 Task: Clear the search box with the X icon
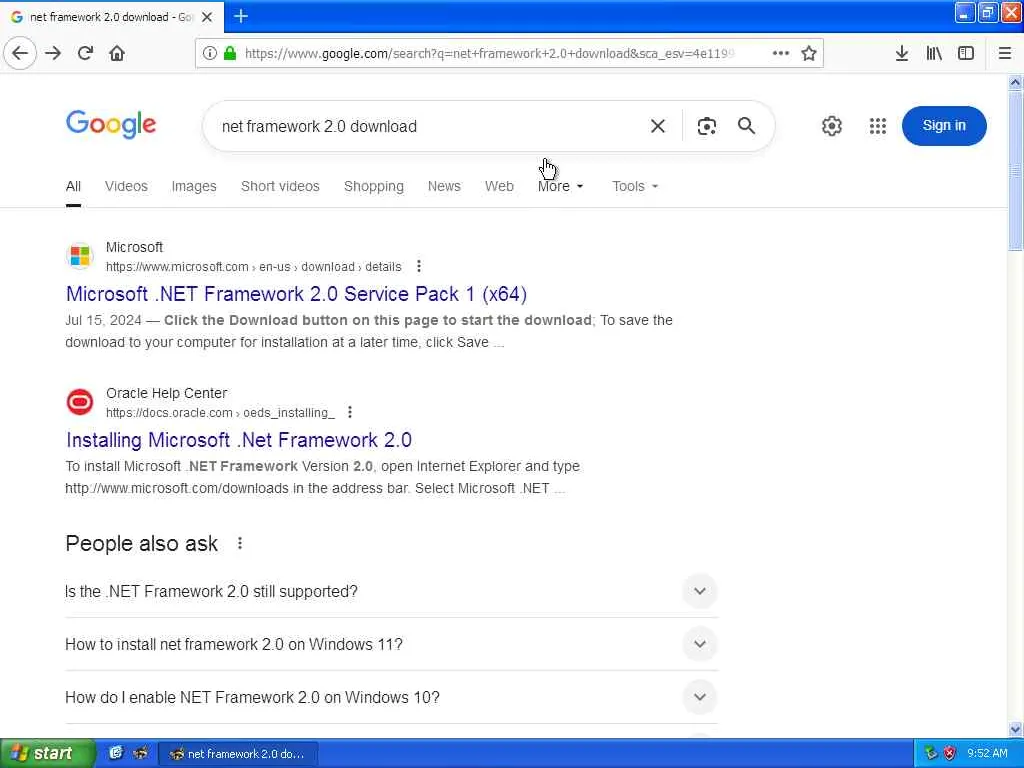point(658,126)
